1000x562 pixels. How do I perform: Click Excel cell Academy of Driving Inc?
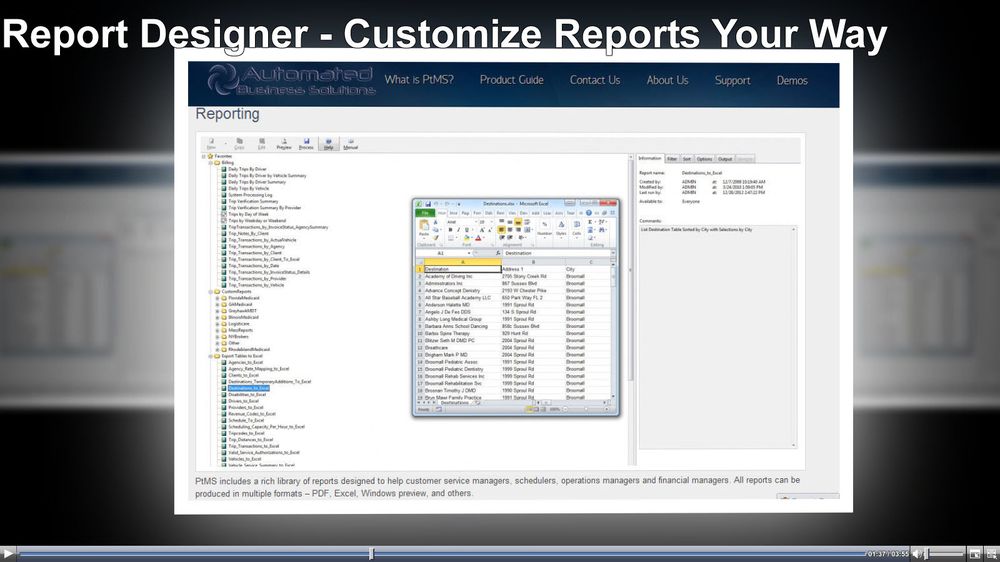[x=462, y=276]
